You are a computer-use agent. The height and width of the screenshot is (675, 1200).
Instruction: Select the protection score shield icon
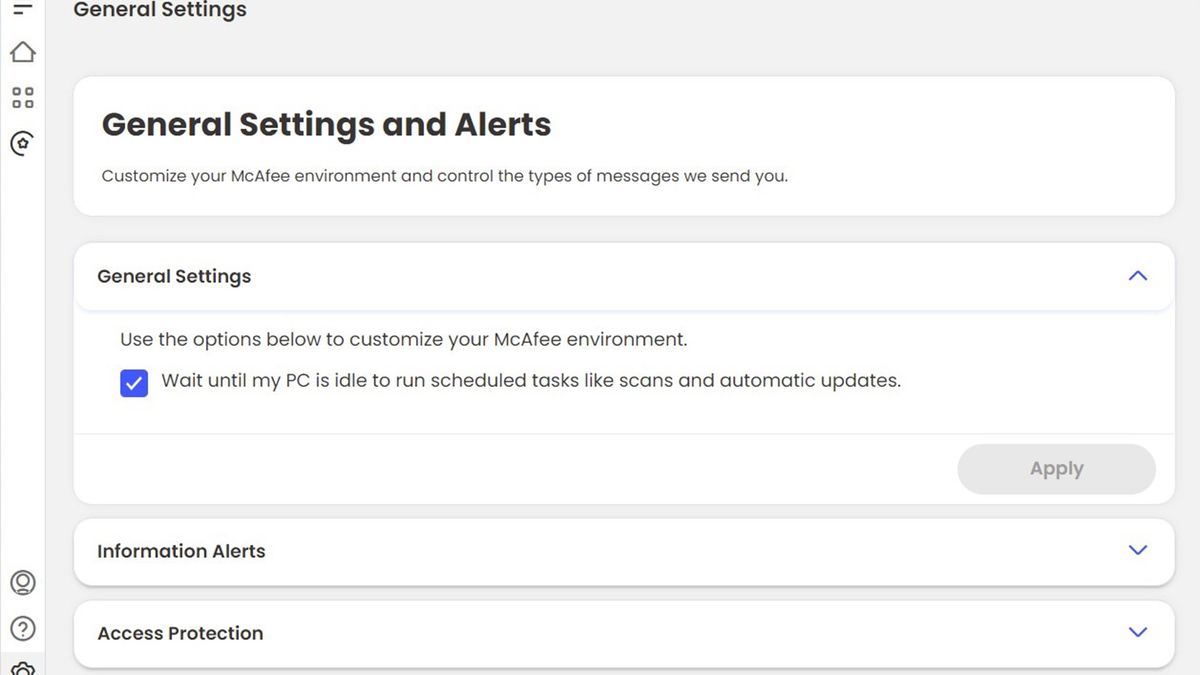pyautogui.click(x=22, y=143)
